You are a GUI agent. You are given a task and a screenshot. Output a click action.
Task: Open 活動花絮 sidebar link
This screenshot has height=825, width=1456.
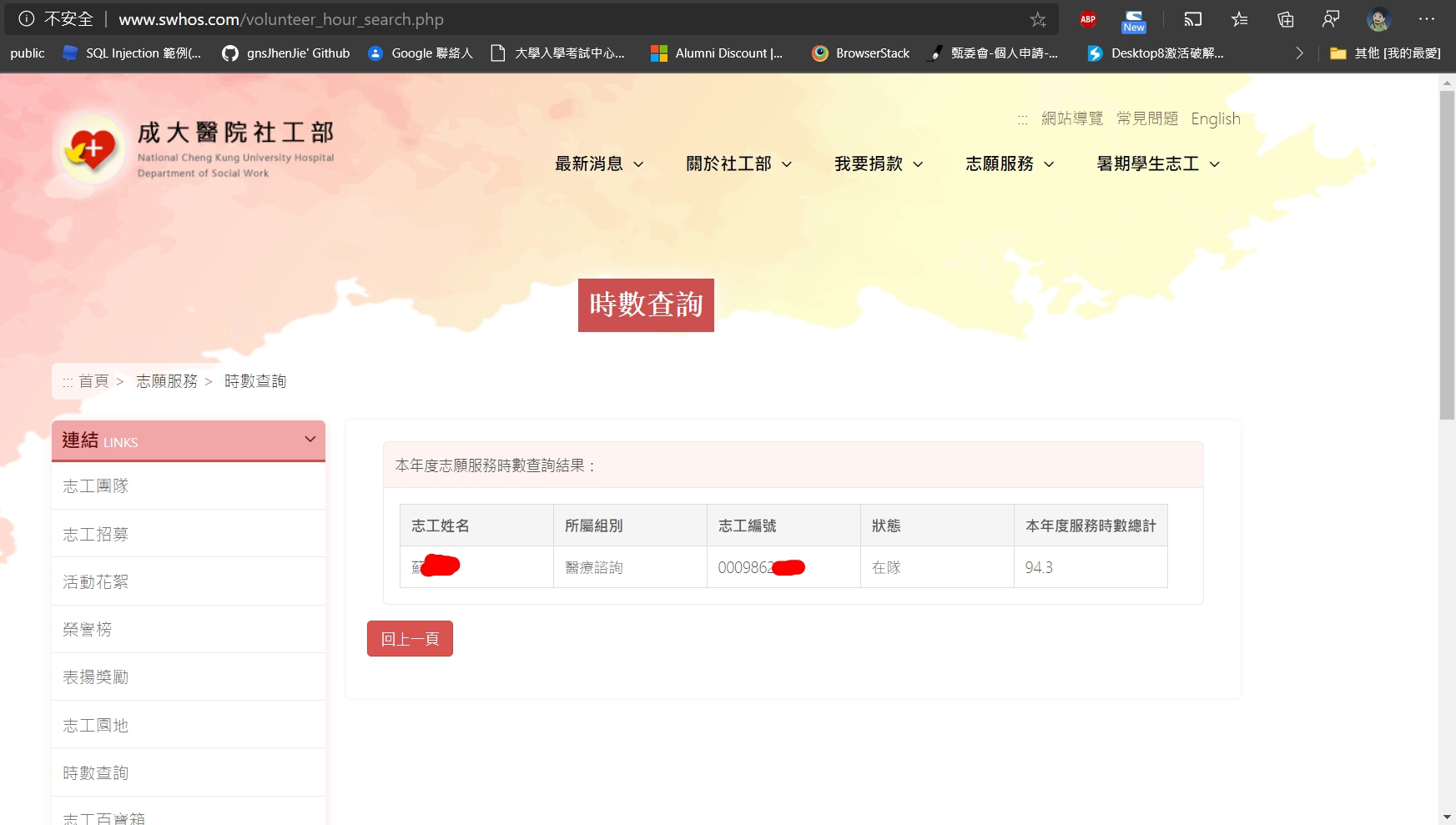pyautogui.click(x=189, y=581)
